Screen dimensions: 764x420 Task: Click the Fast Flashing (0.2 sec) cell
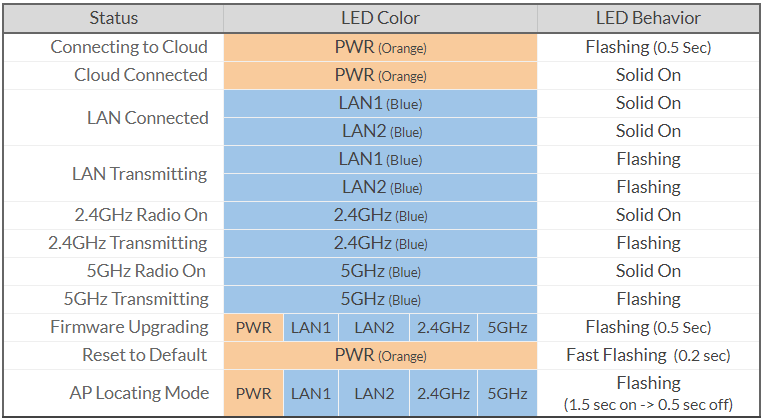(x=648, y=355)
